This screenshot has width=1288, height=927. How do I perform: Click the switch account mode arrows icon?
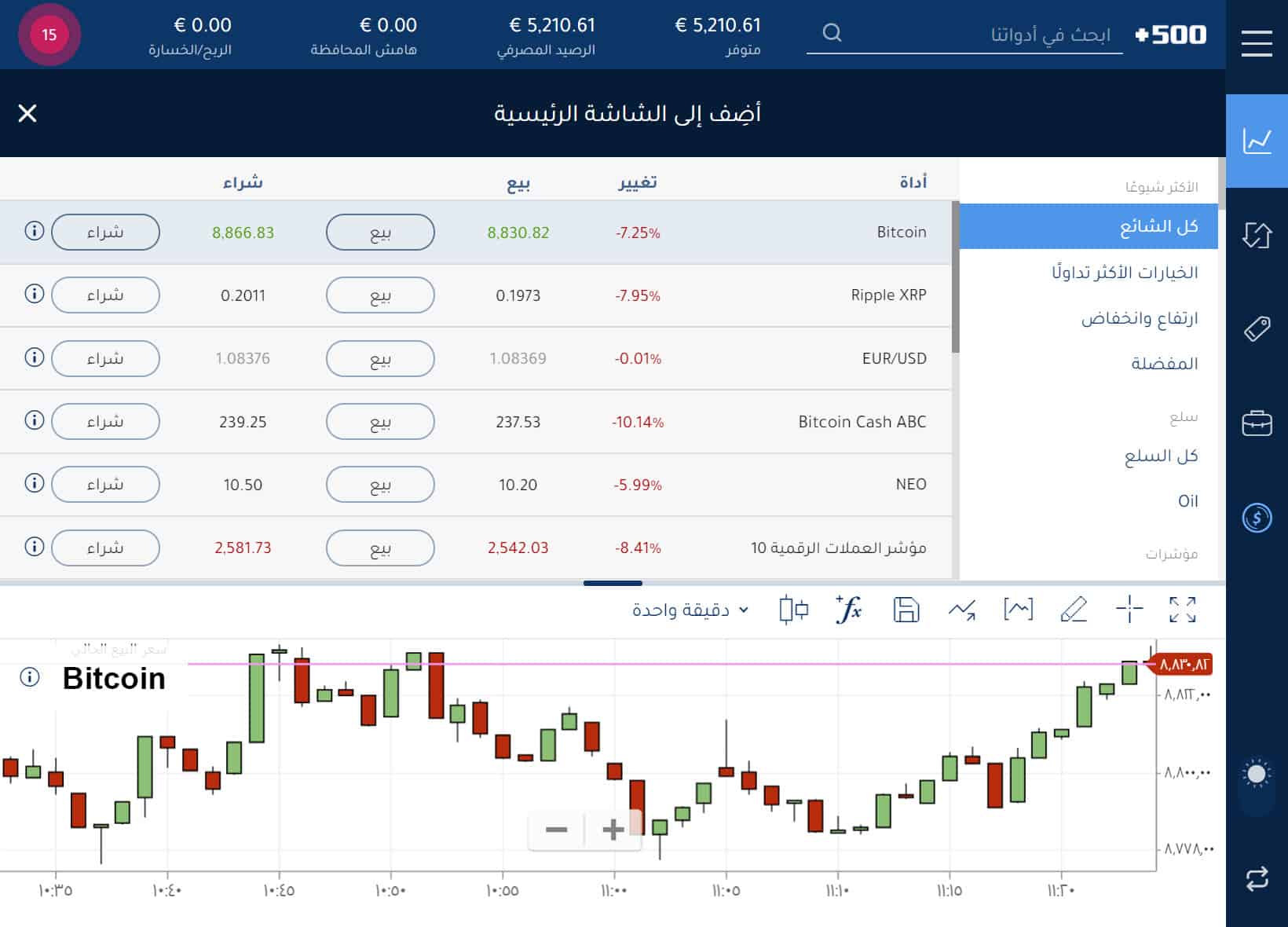pos(1257,878)
